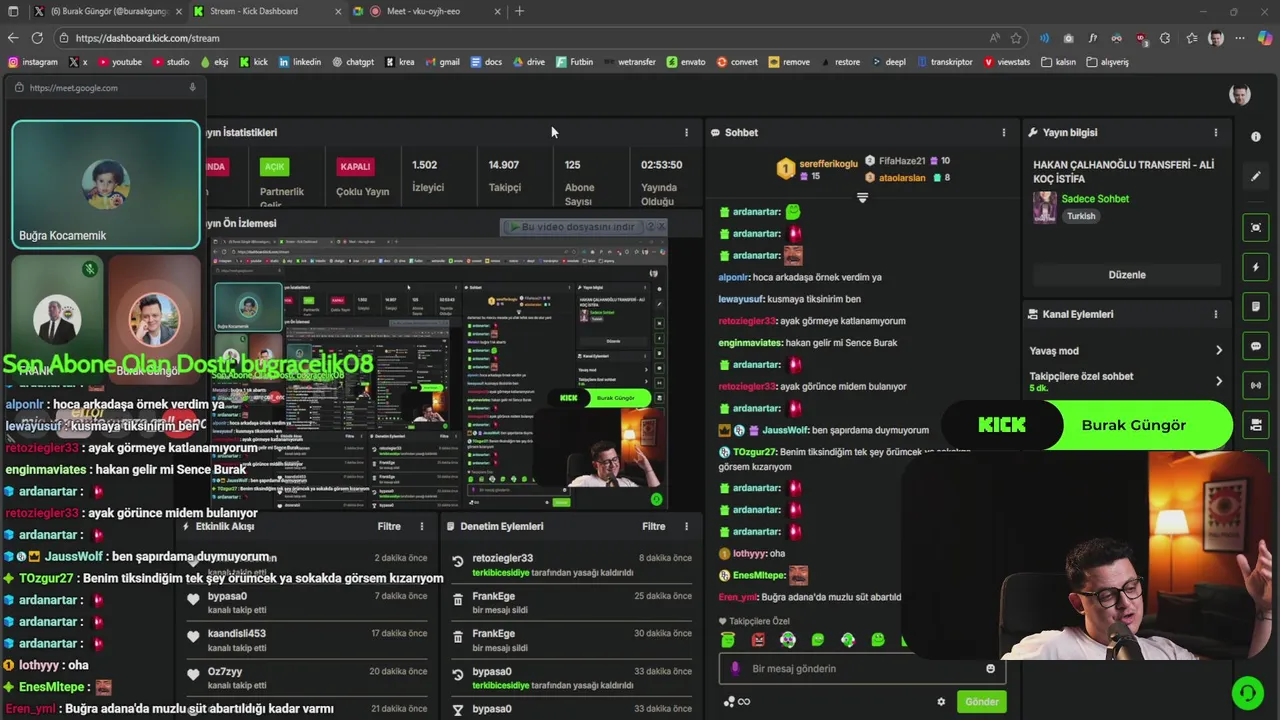Image resolution: width=1280 pixels, height=720 pixels.
Task: Click the pencil edit icon in sidebar
Action: pyautogui.click(x=1256, y=176)
